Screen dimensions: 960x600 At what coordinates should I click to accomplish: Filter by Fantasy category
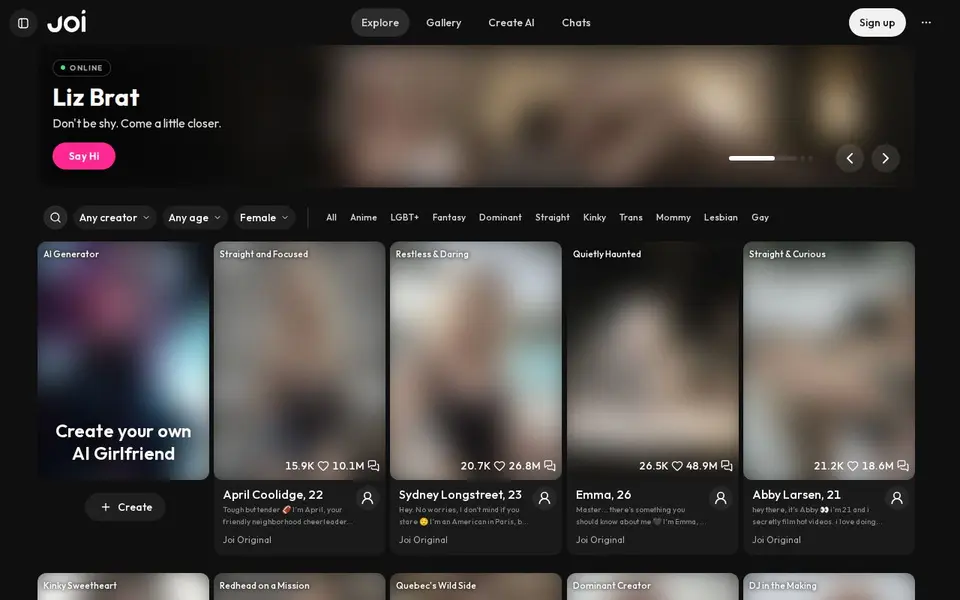tap(449, 217)
